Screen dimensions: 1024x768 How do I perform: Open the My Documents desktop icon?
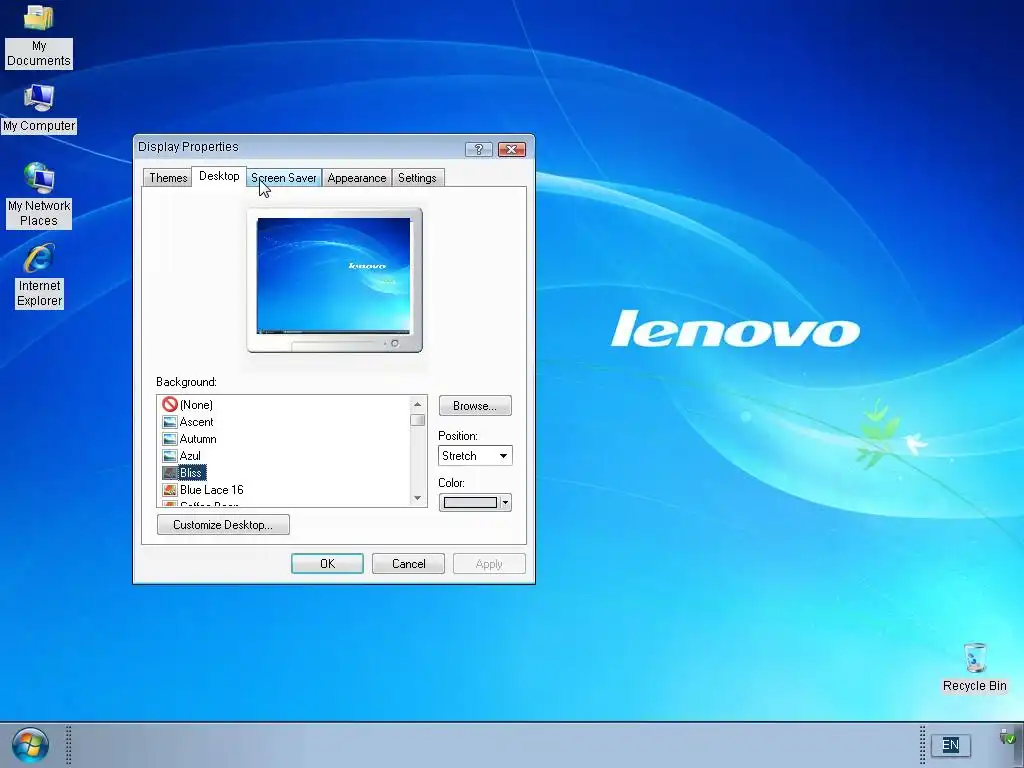pos(39,36)
